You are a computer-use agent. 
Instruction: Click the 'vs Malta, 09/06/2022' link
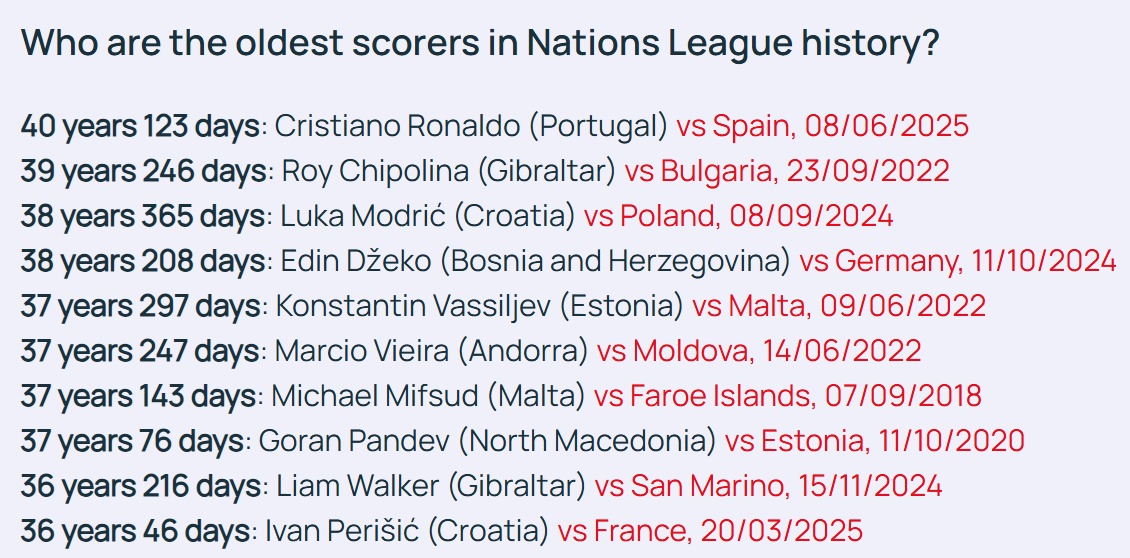point(838,306)
